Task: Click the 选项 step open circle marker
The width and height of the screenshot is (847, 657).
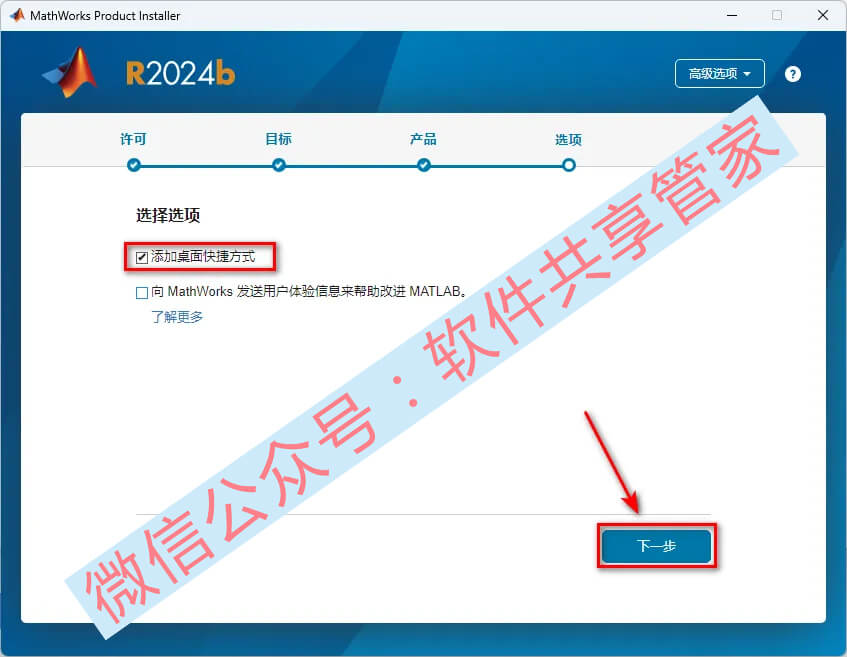Action: coord(569,165)
